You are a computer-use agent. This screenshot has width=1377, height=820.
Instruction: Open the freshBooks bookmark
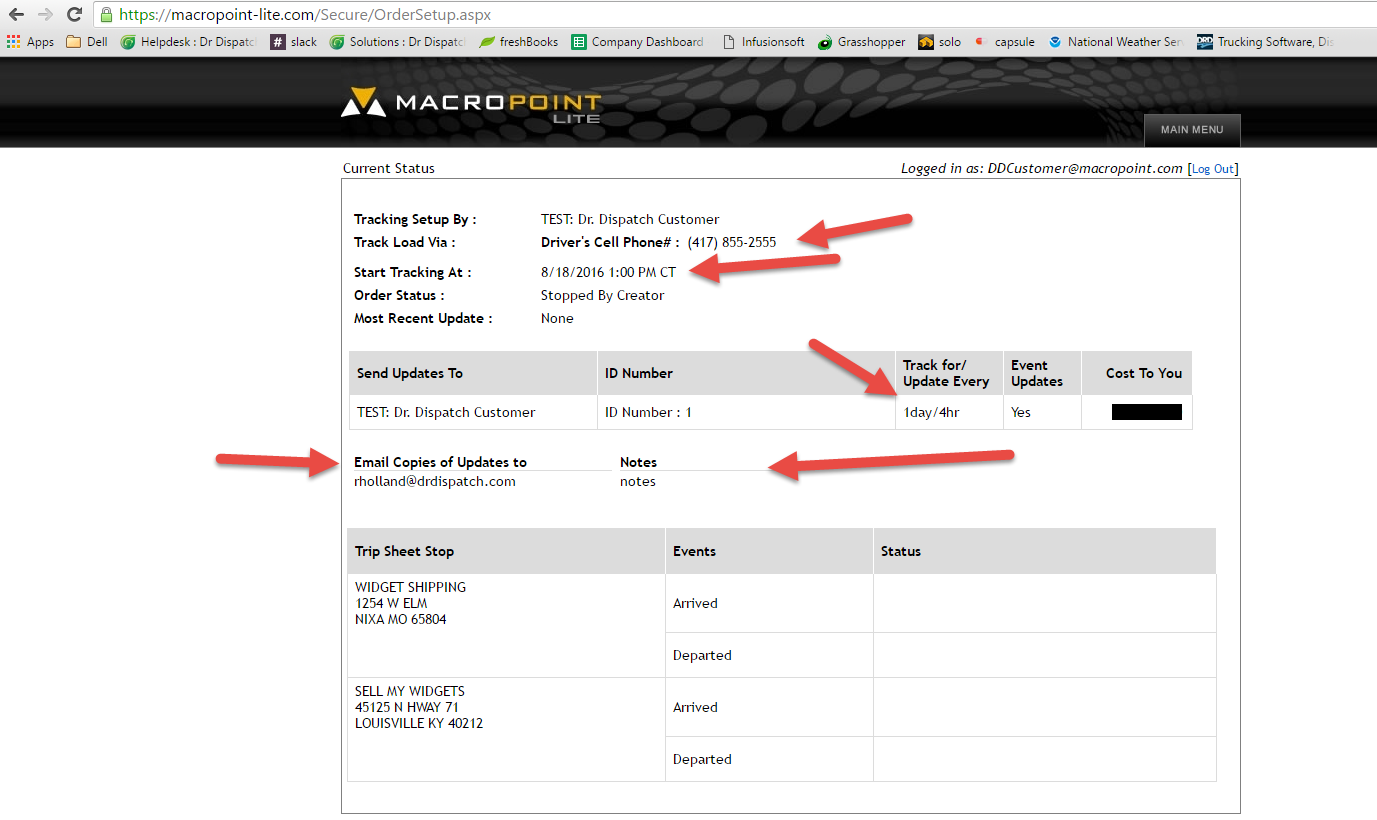(x=519, y=42)
